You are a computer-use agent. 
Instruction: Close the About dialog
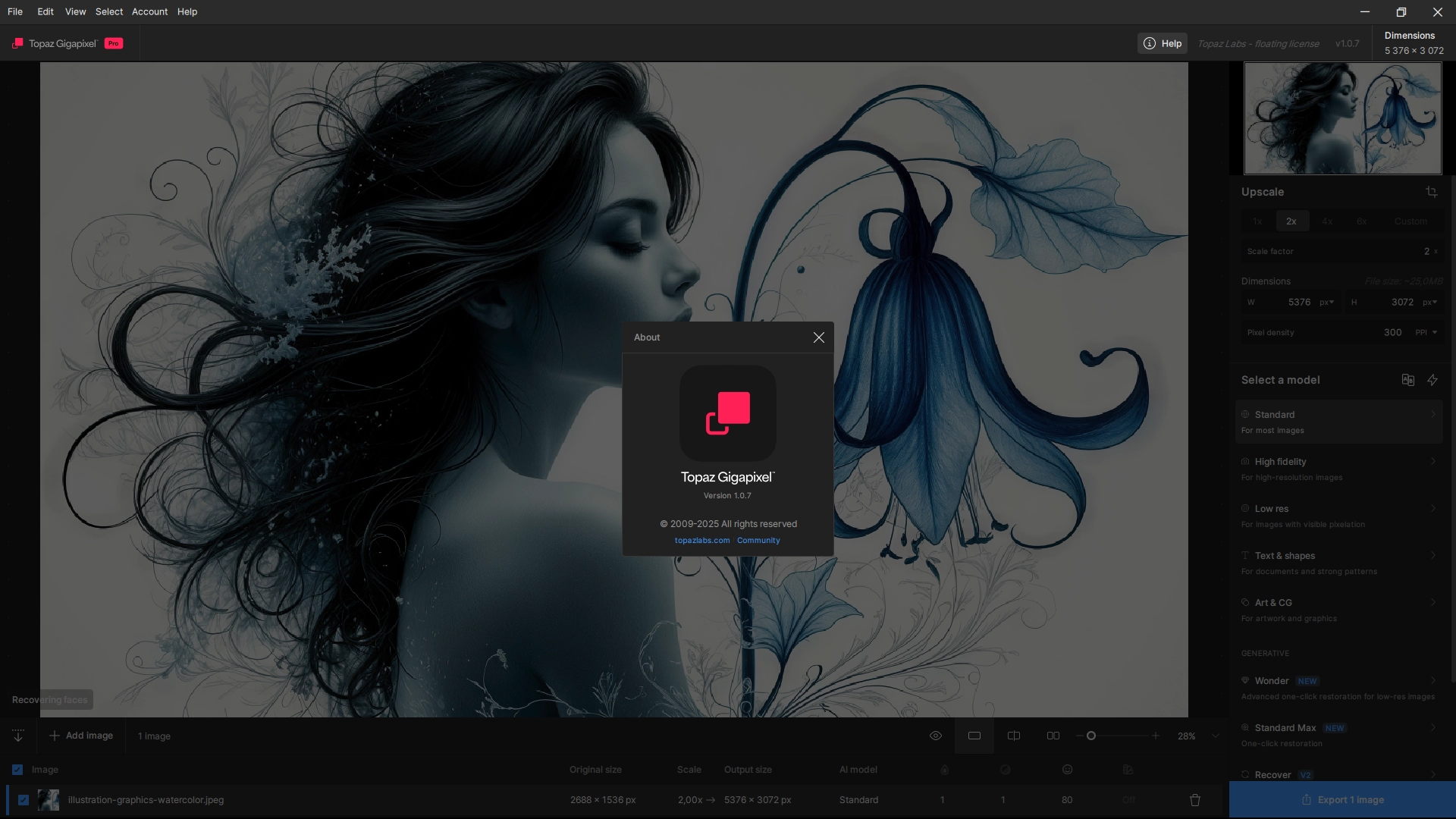[x=818, y=337]
